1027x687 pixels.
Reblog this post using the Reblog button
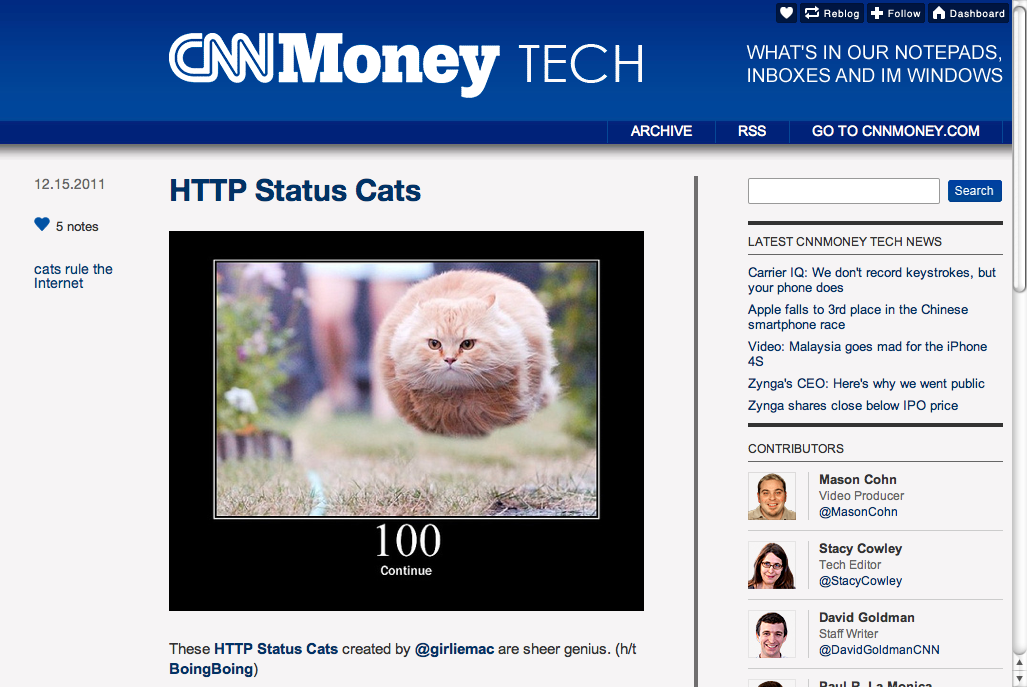click(x=832, y=13)
